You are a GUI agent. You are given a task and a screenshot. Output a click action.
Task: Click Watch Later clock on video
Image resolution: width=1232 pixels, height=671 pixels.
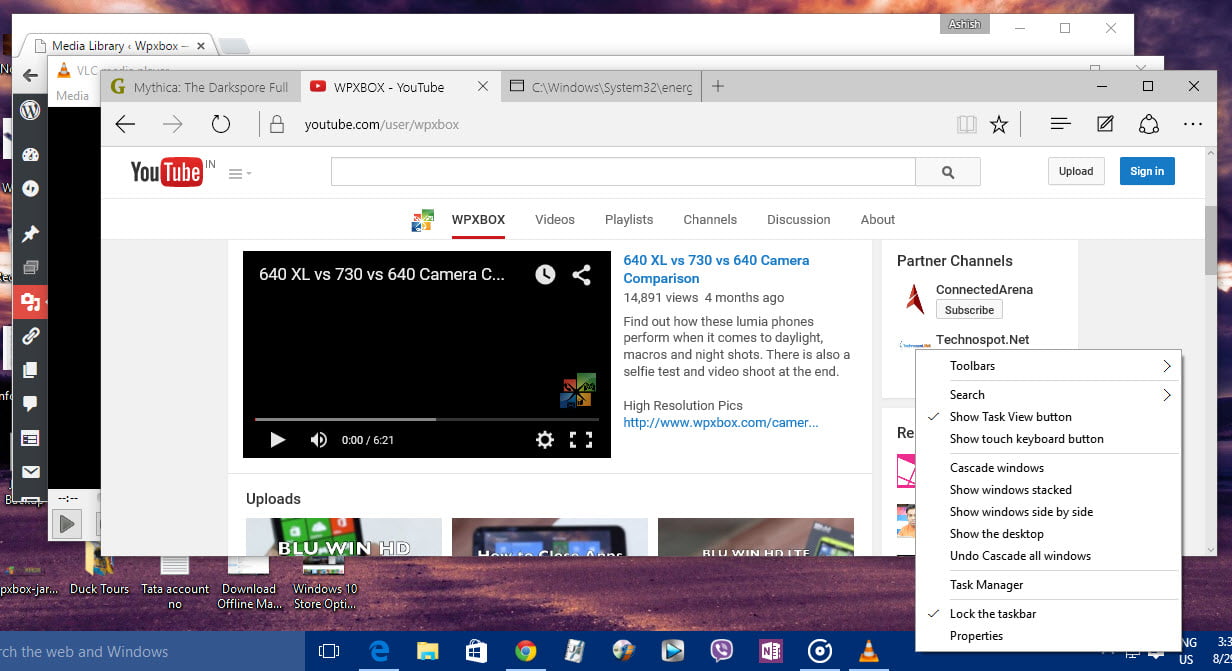(x=545, y=274)
